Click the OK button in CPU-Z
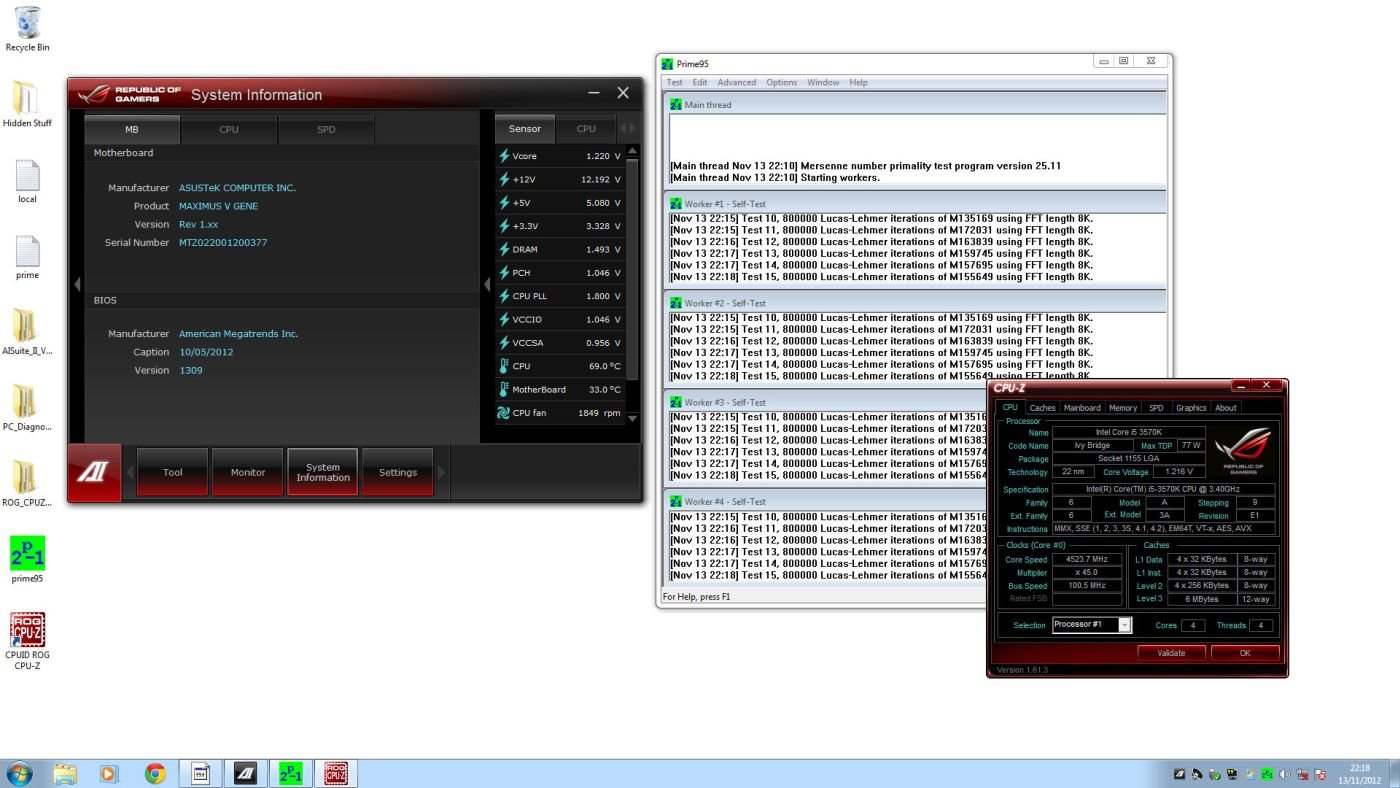Viewport: 1400px width, 788px height. tap(1245, 653)
